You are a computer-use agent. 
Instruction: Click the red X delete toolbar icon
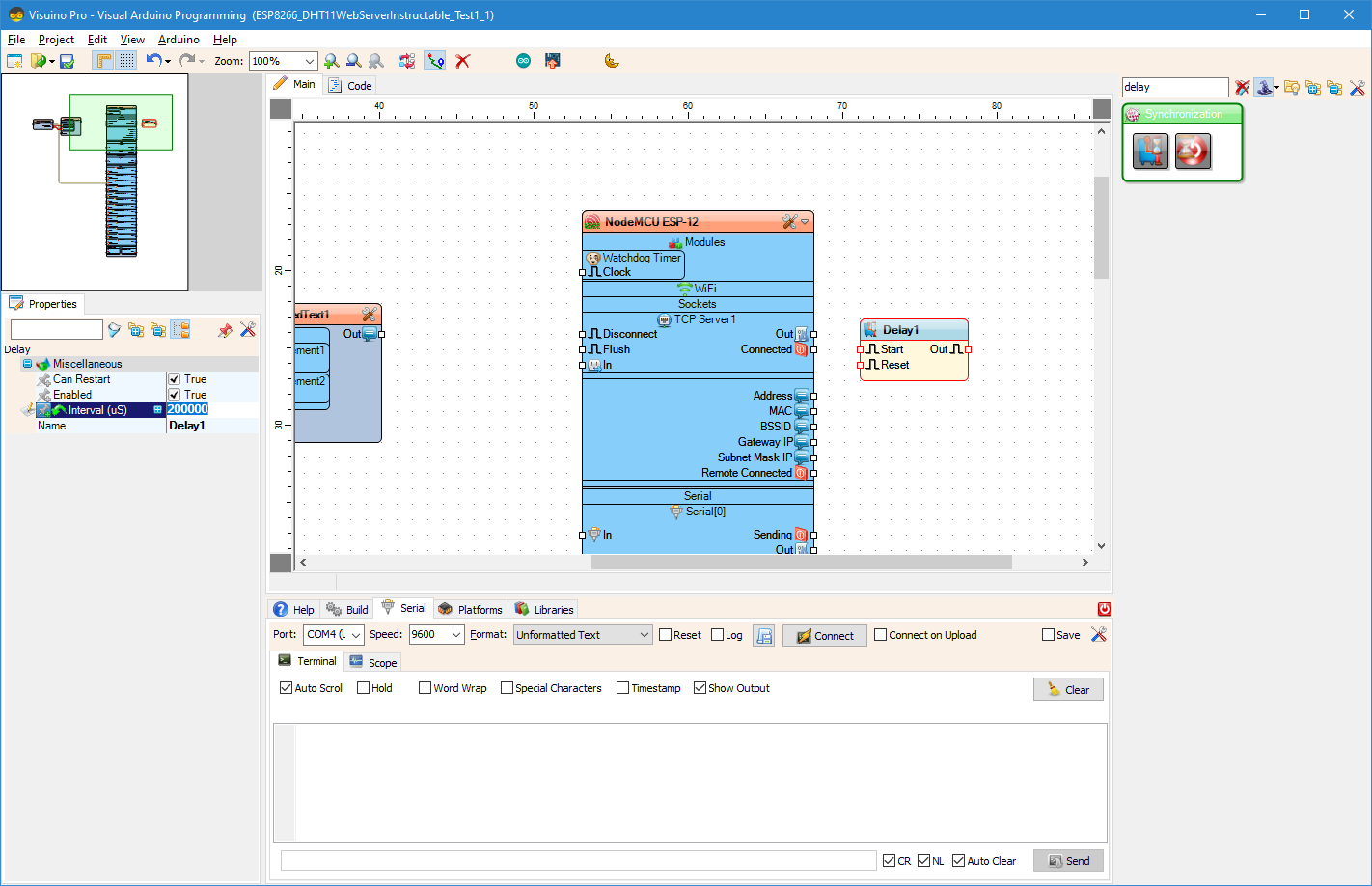[463, 61]
